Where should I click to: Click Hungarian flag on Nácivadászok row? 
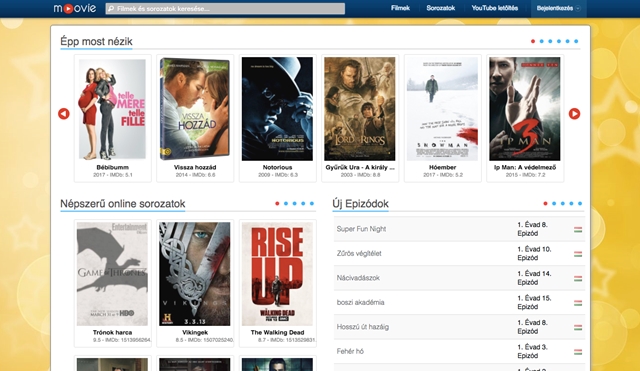pyautogui.click(x=578, y=279)
